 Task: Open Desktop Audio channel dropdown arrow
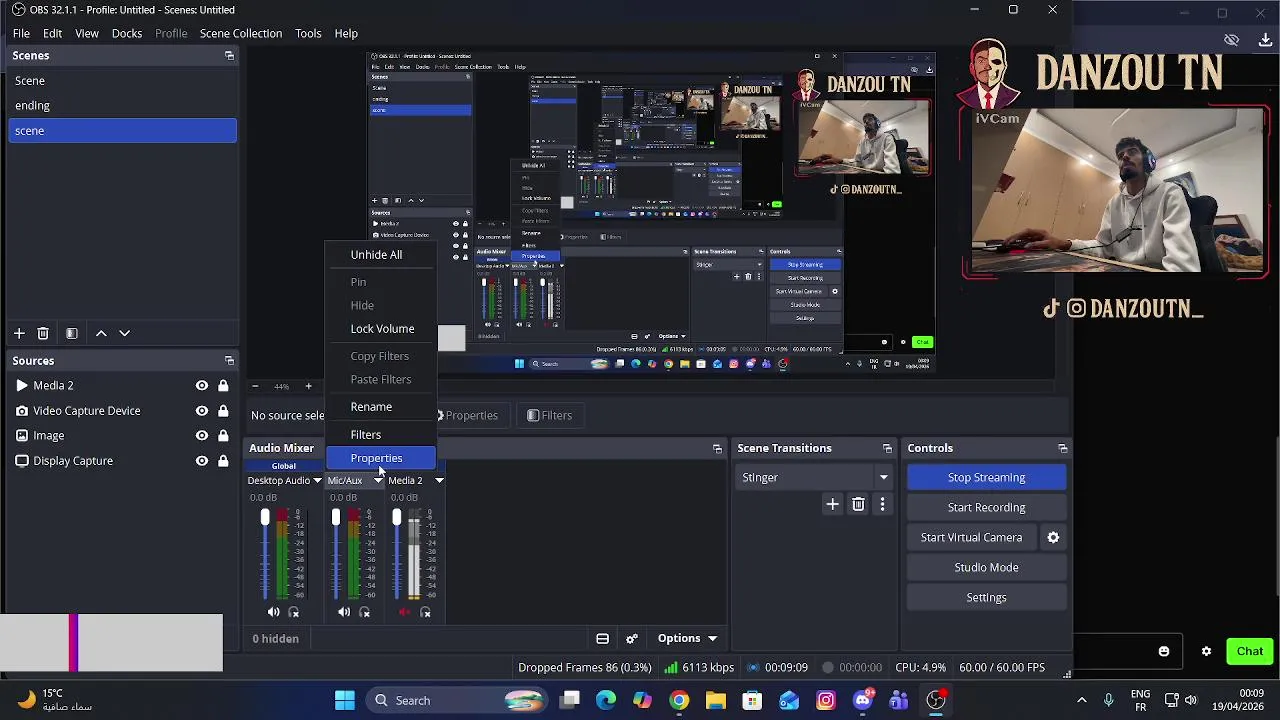pyautogui.click(x=317, y=481)
